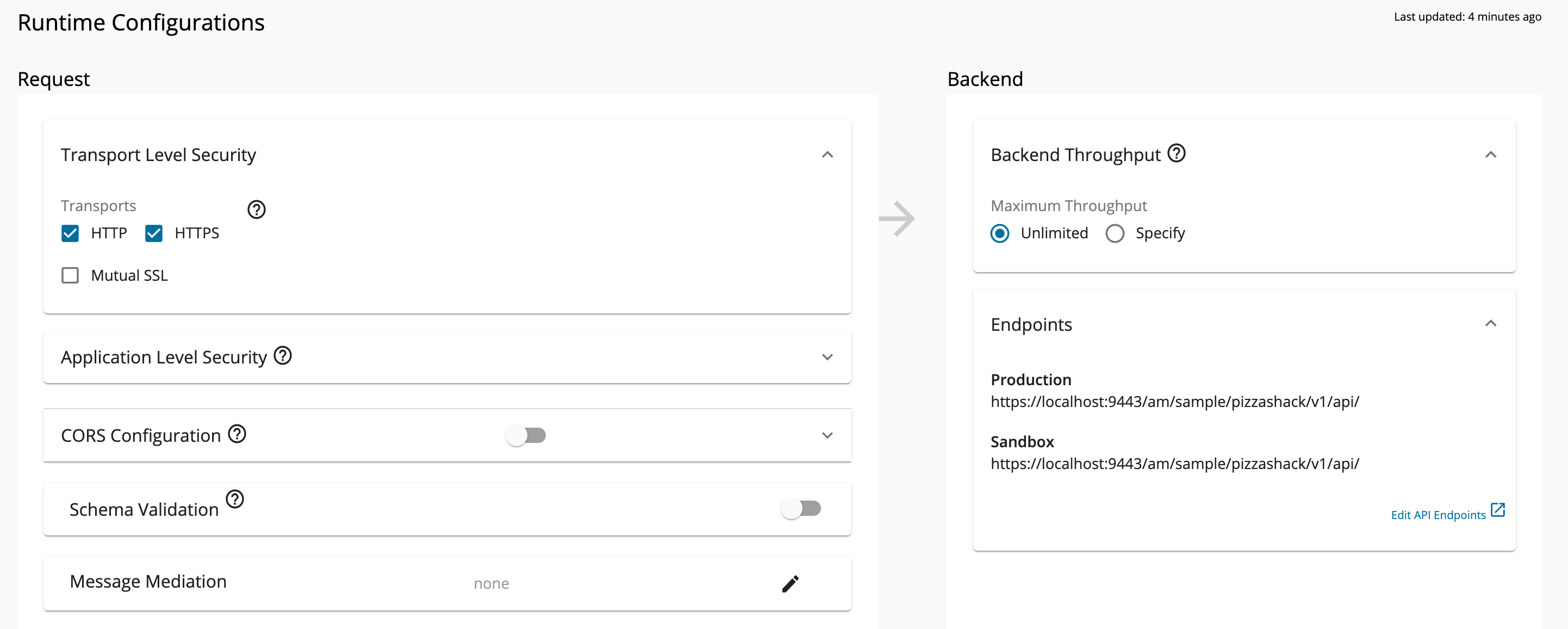Click the Sandbox endpoint URL
Screen dimensions: 1568x629
tap(1174, 464)
